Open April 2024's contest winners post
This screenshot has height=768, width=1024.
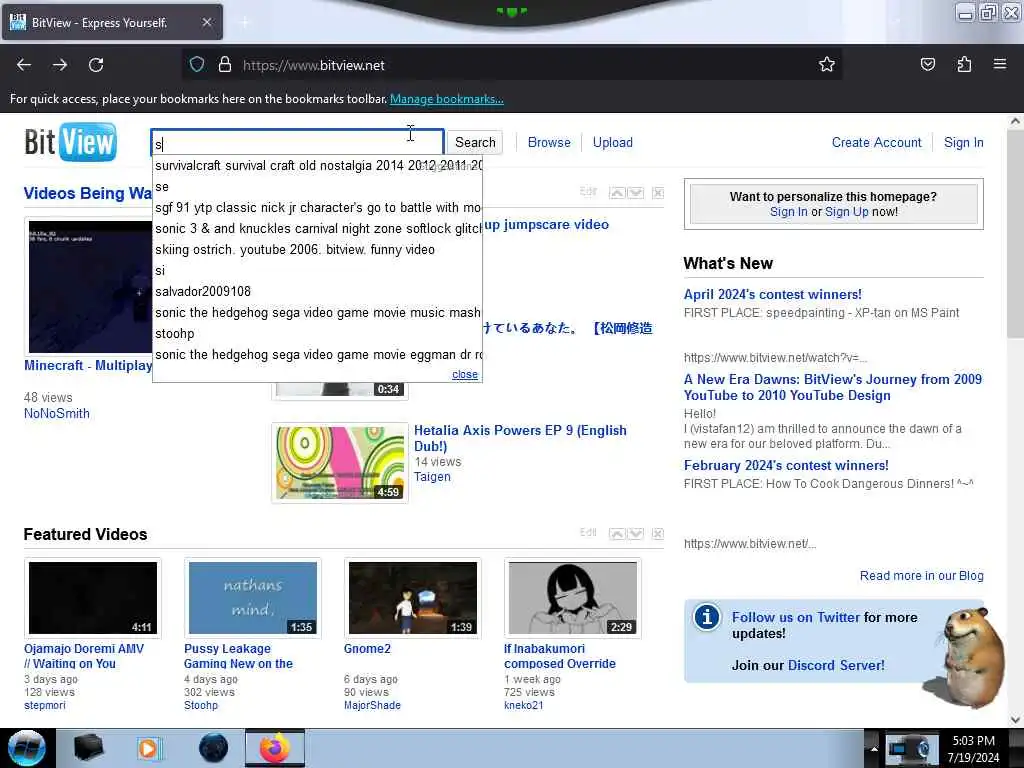773,295
